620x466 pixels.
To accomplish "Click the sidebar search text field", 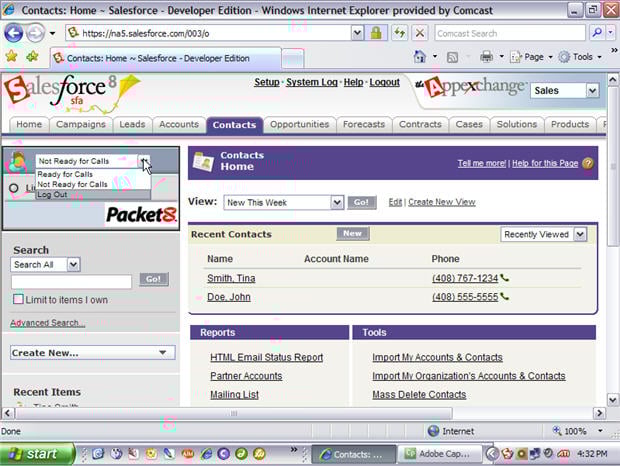I will click(71, 282).
